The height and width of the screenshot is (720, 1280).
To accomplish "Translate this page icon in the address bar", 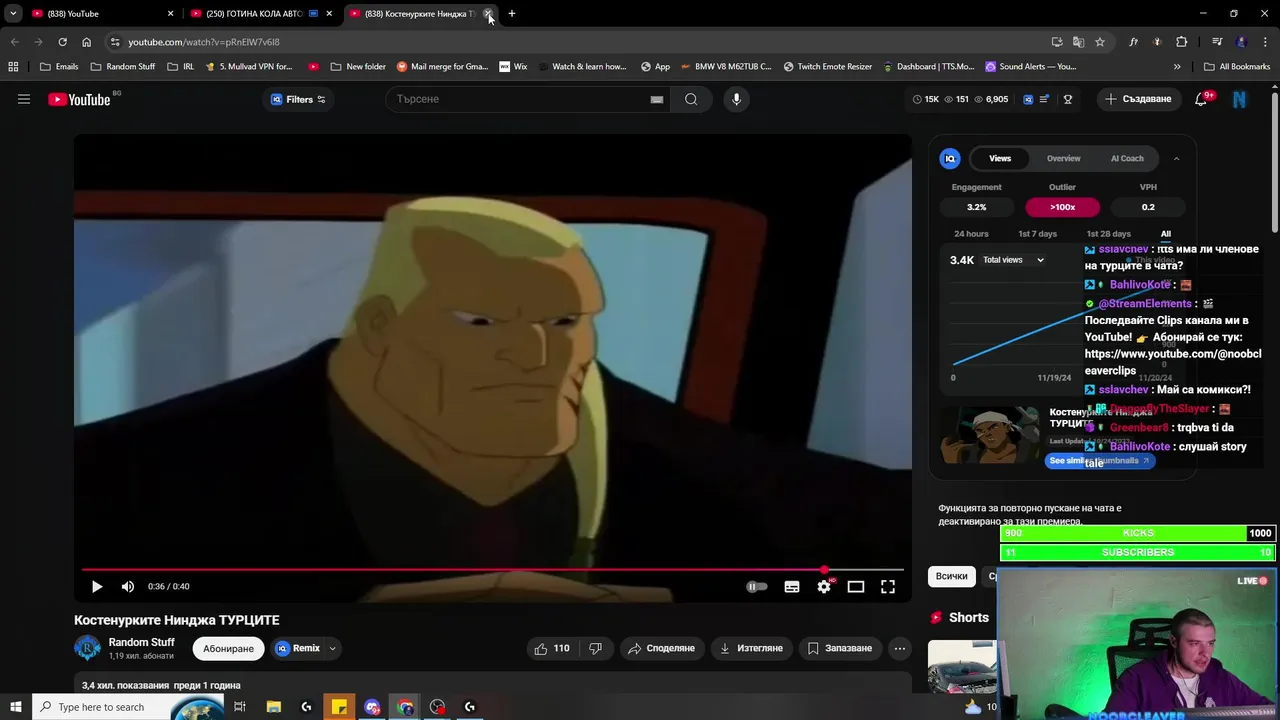I will click(1078, 42).
